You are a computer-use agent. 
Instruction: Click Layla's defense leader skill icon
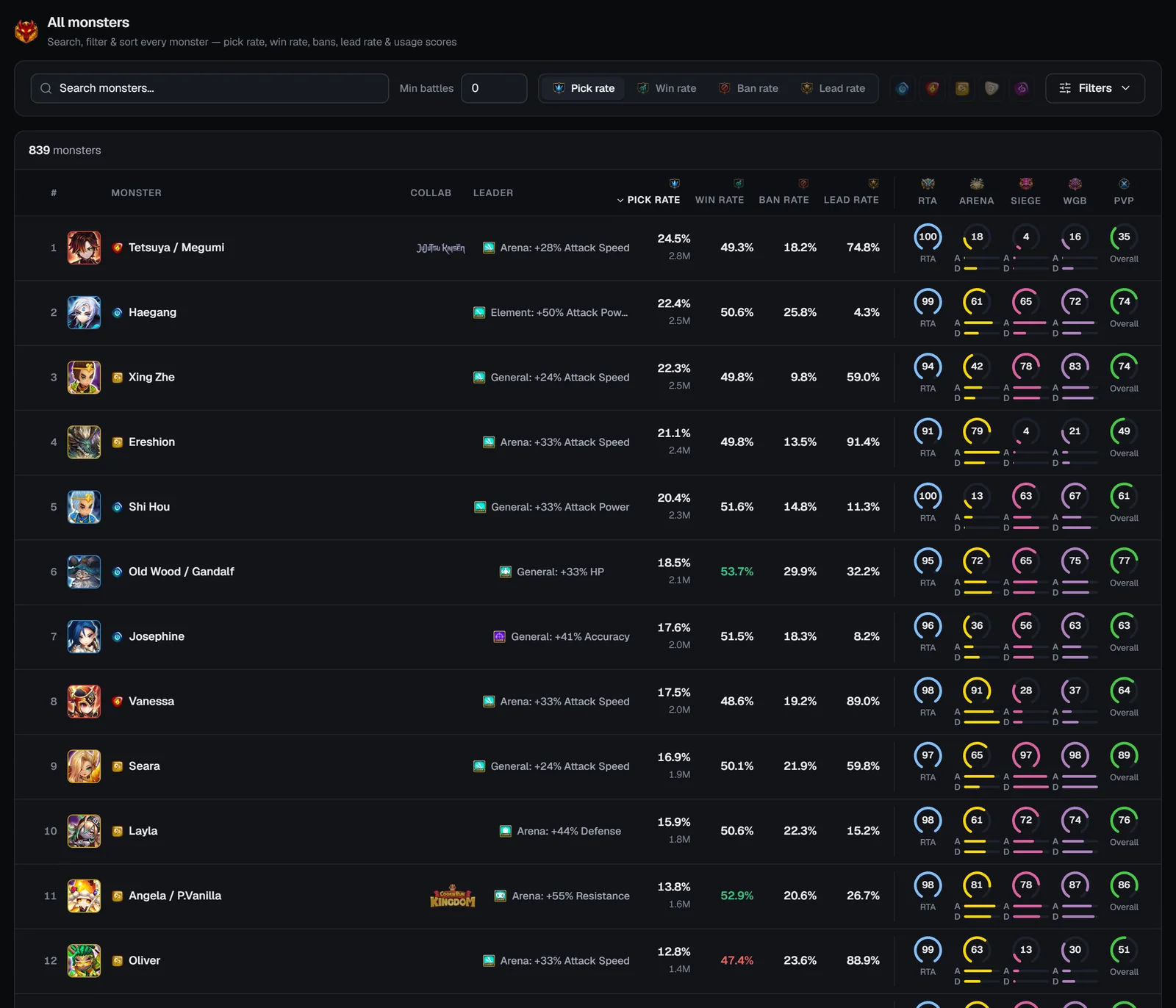point(506,831)
